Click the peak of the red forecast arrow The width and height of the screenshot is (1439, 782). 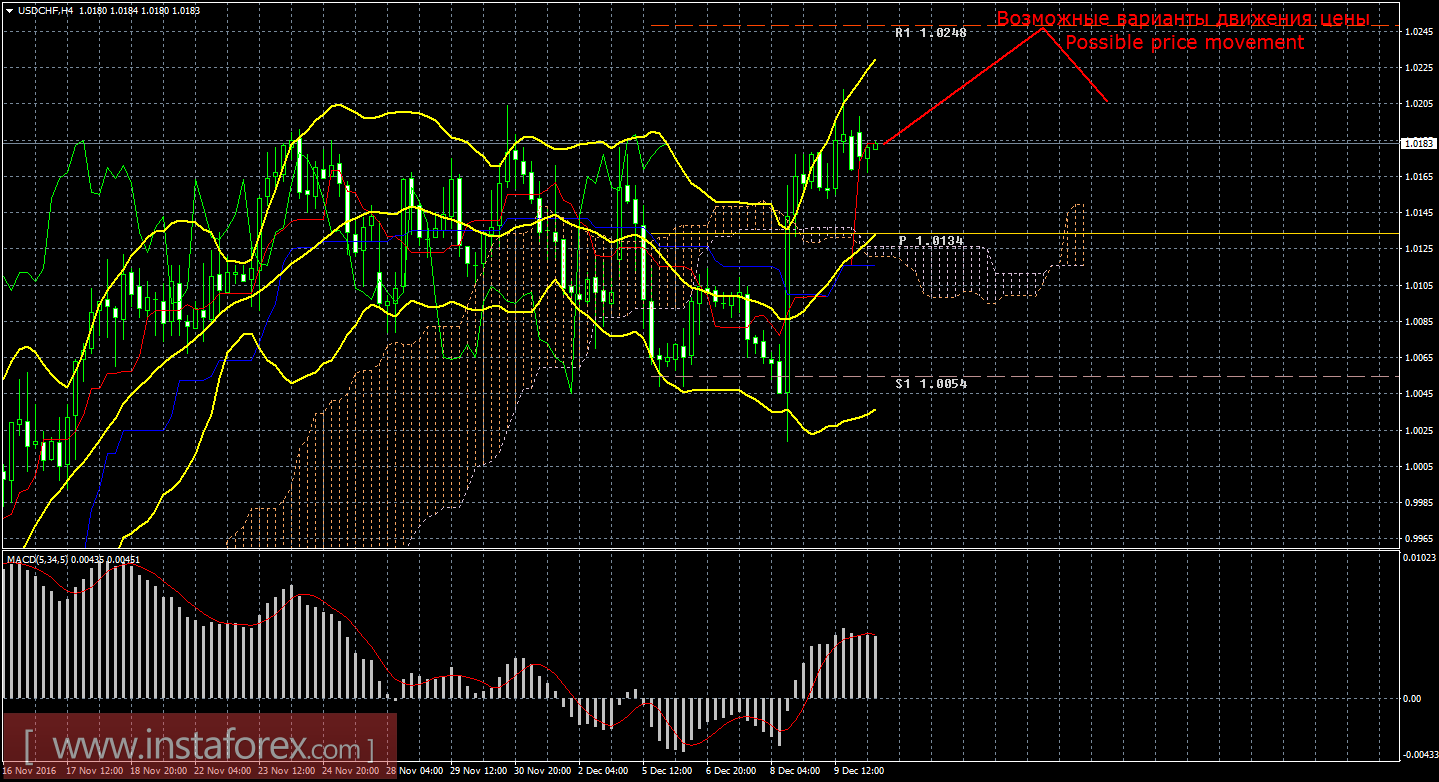point(1042,29)
